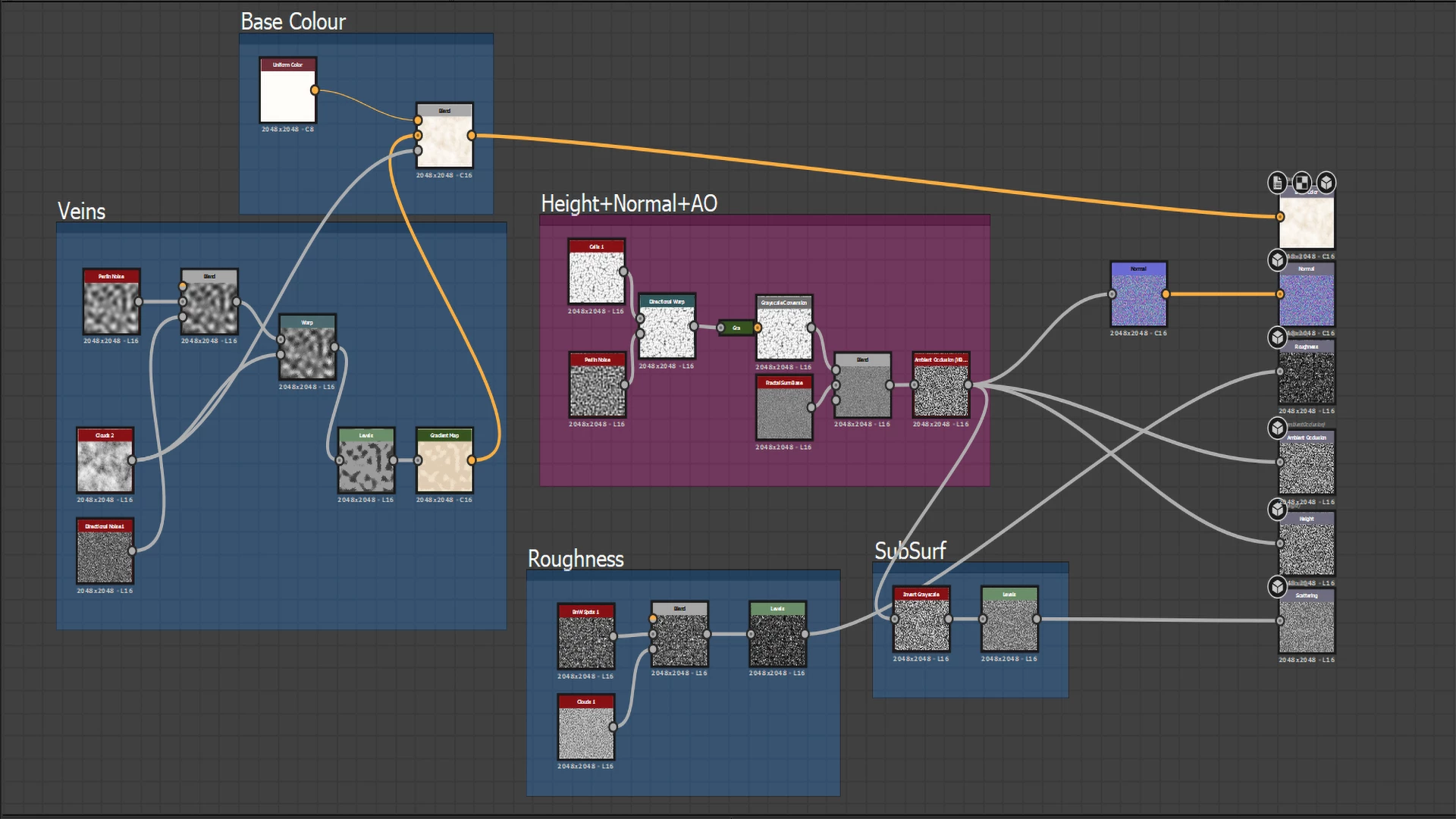Viewport: 1456px width, 819px height.
Task: Click the Height+Normal+AO frame title
Action: (629, 204)
